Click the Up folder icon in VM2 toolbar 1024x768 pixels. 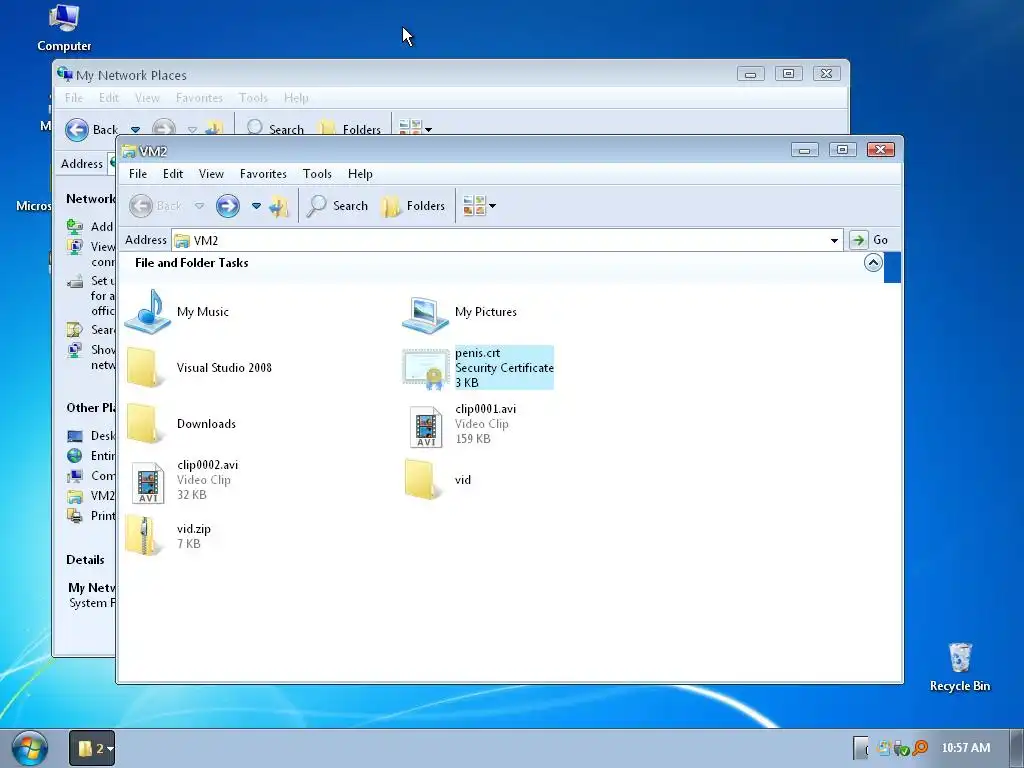pyautogui.click(x=279, y=206)
